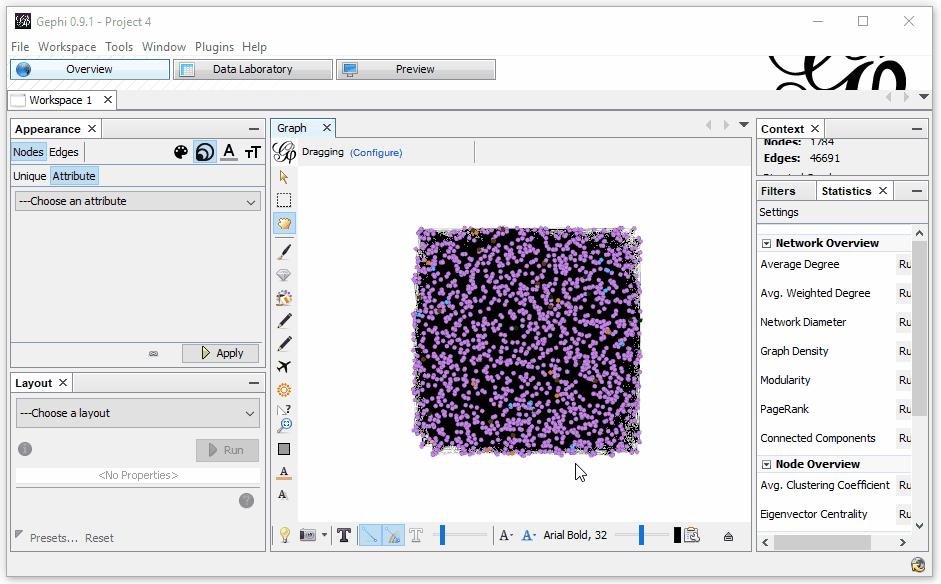Toggle show edges button

pyautogui.click(x=370, y=535)
